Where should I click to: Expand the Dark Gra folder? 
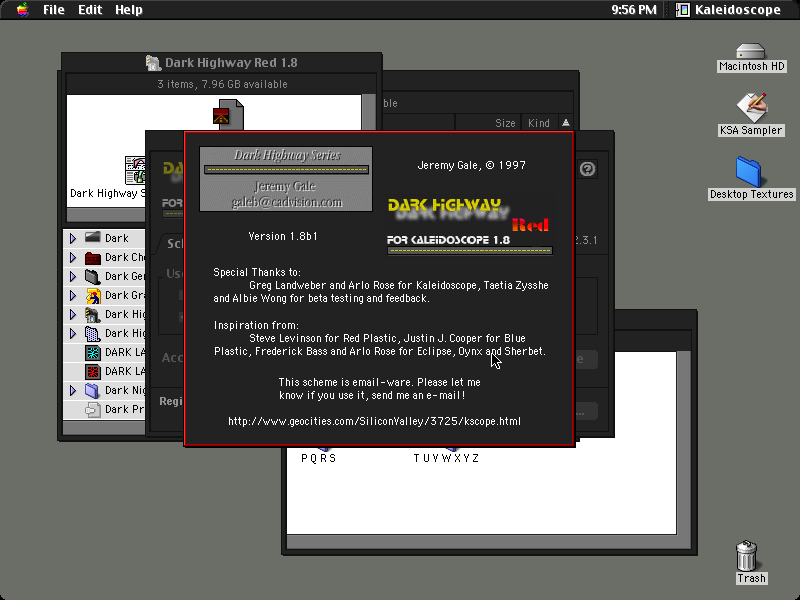pyautogui.click(x=72, y=295)
